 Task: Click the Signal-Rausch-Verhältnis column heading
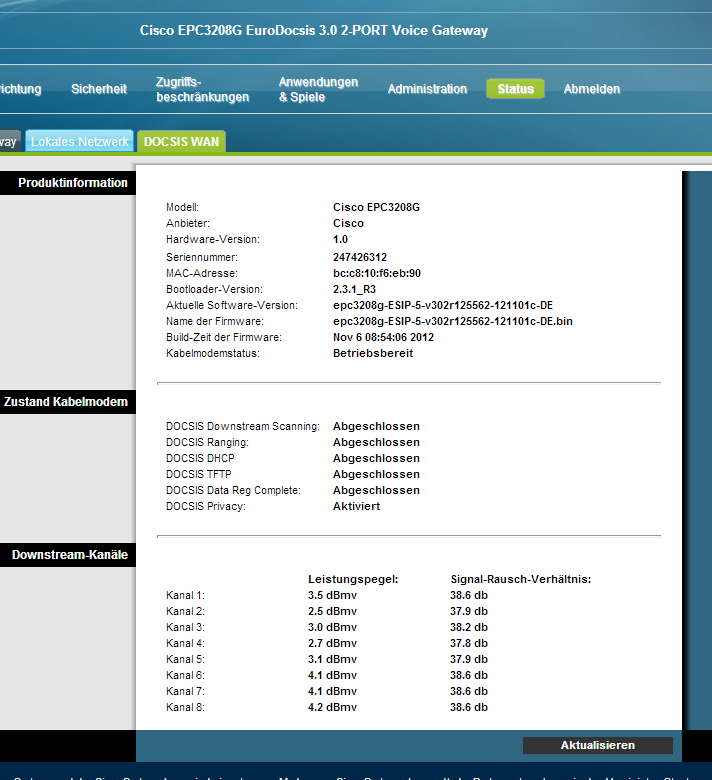pos(520,580)
